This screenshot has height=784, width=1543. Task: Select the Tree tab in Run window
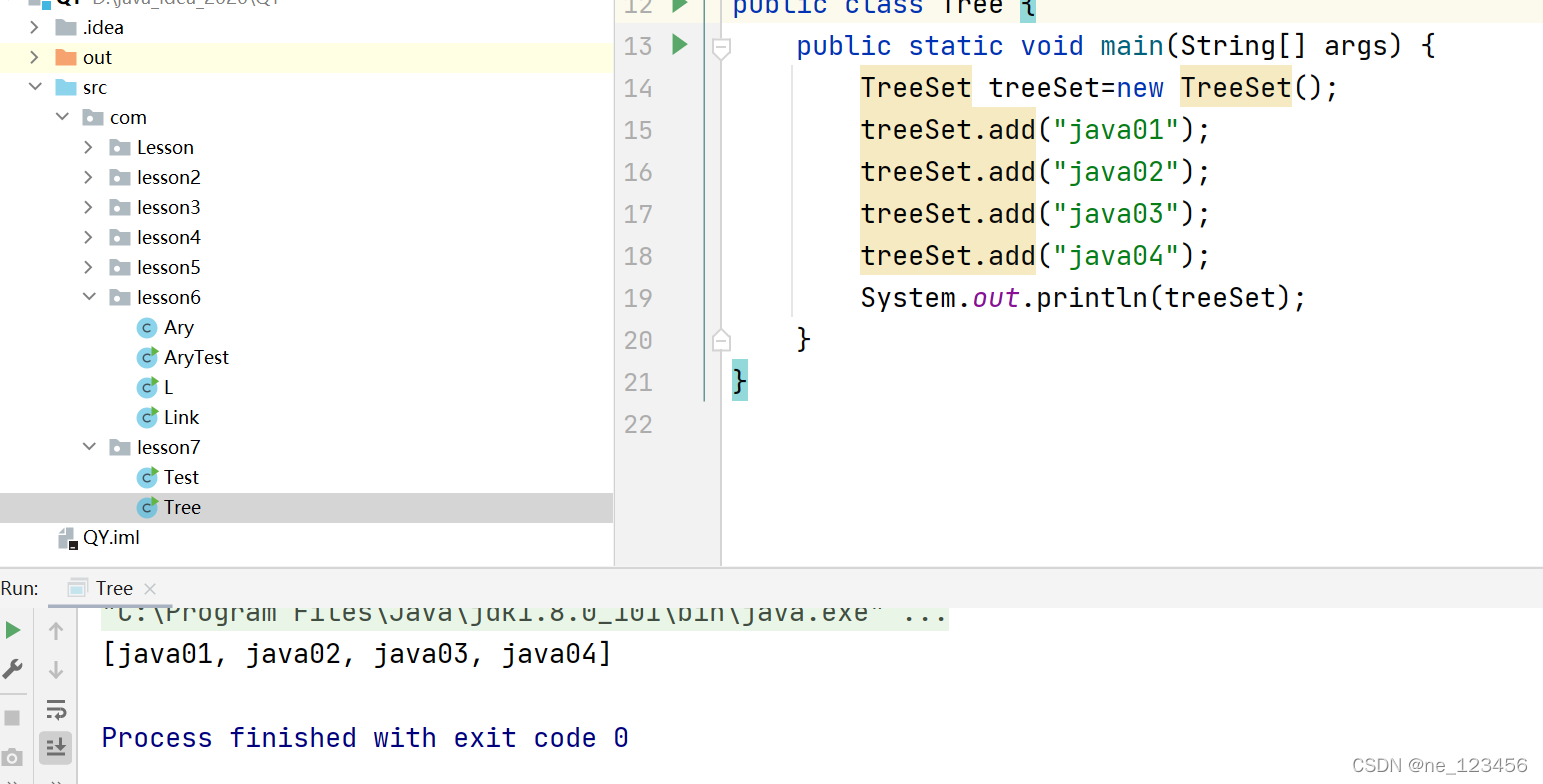(x=112, y=588)
